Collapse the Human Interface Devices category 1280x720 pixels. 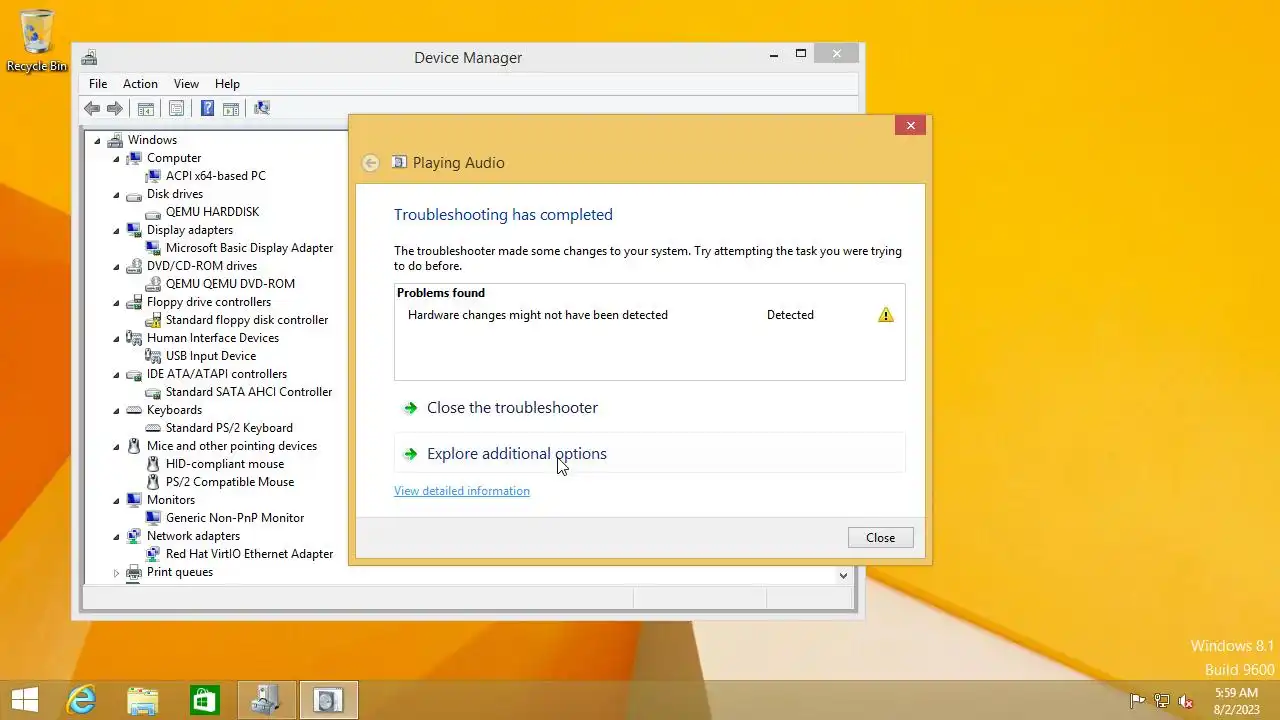click(x=116, y=339)
